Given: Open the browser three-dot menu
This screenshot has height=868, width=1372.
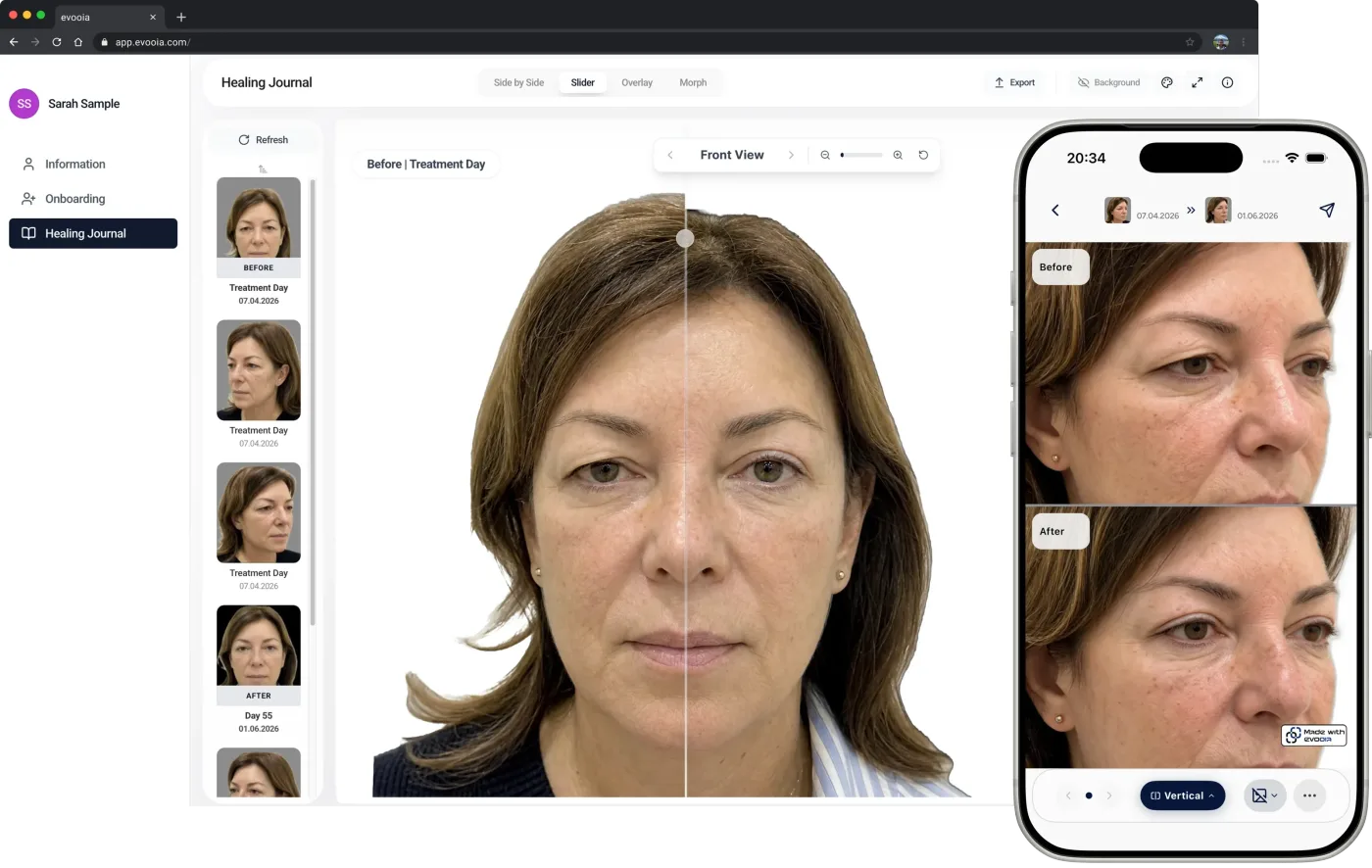Looking at the screenshot, I should tap(1243, 42).
